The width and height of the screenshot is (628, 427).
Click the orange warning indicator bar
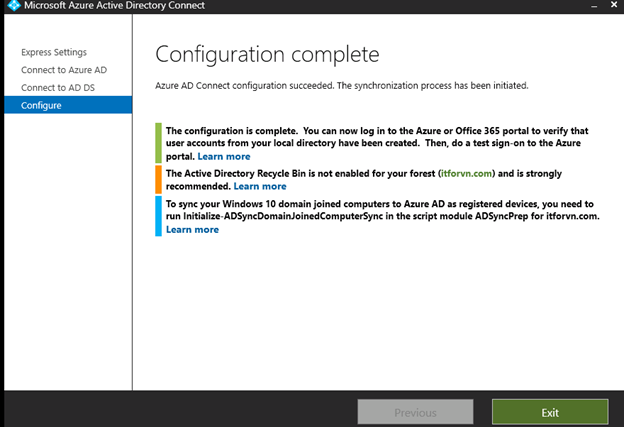pyautogui.click(x=158, y=179)
